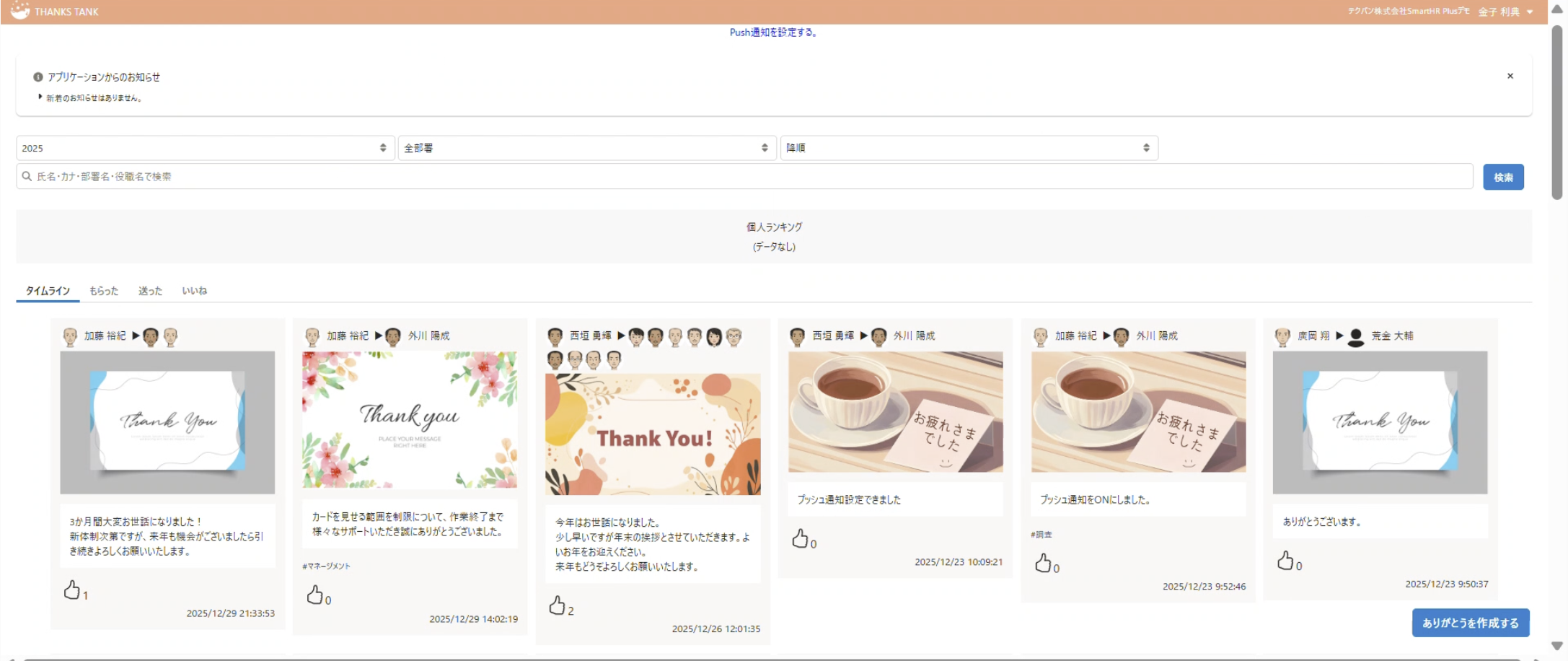Open the 全部署 department dropdown
The image size is (1568, 661).
point(587,148)
